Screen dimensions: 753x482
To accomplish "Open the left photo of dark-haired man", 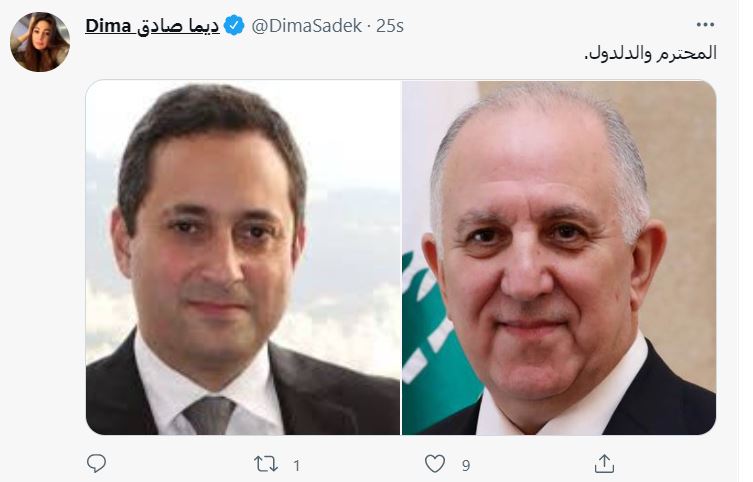I will pos(243,257).
